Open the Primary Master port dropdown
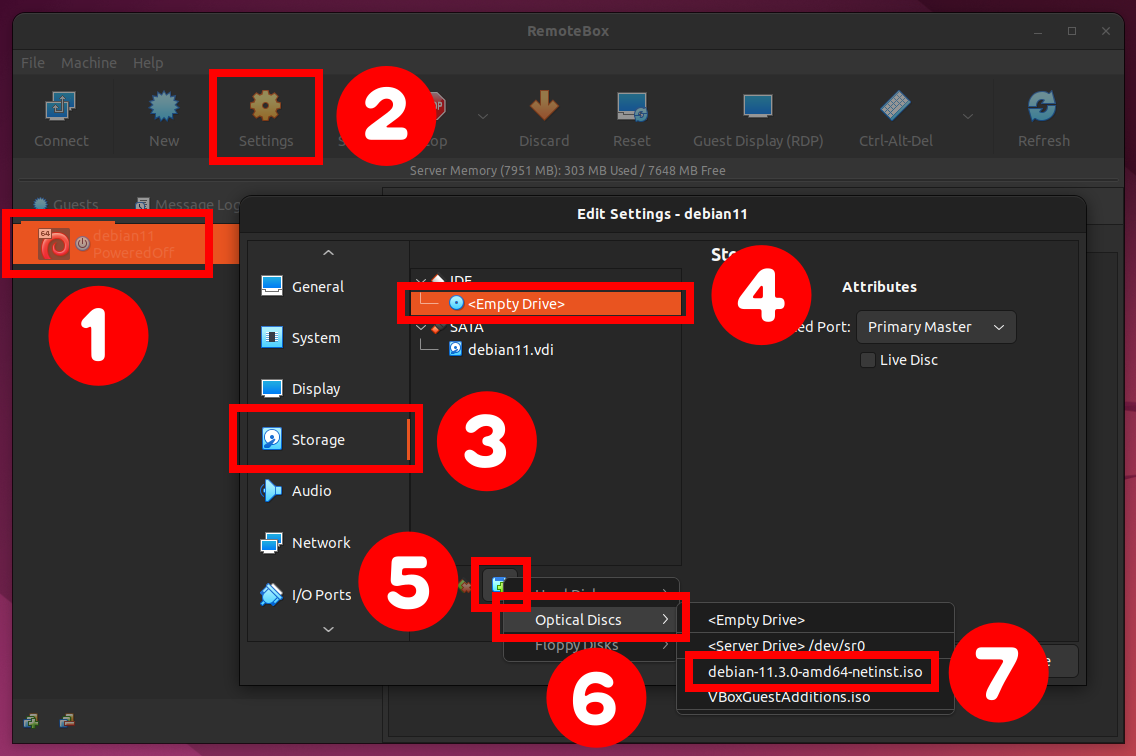The height and width of the screenshot is (756, 1136). (x=936, y=327)
